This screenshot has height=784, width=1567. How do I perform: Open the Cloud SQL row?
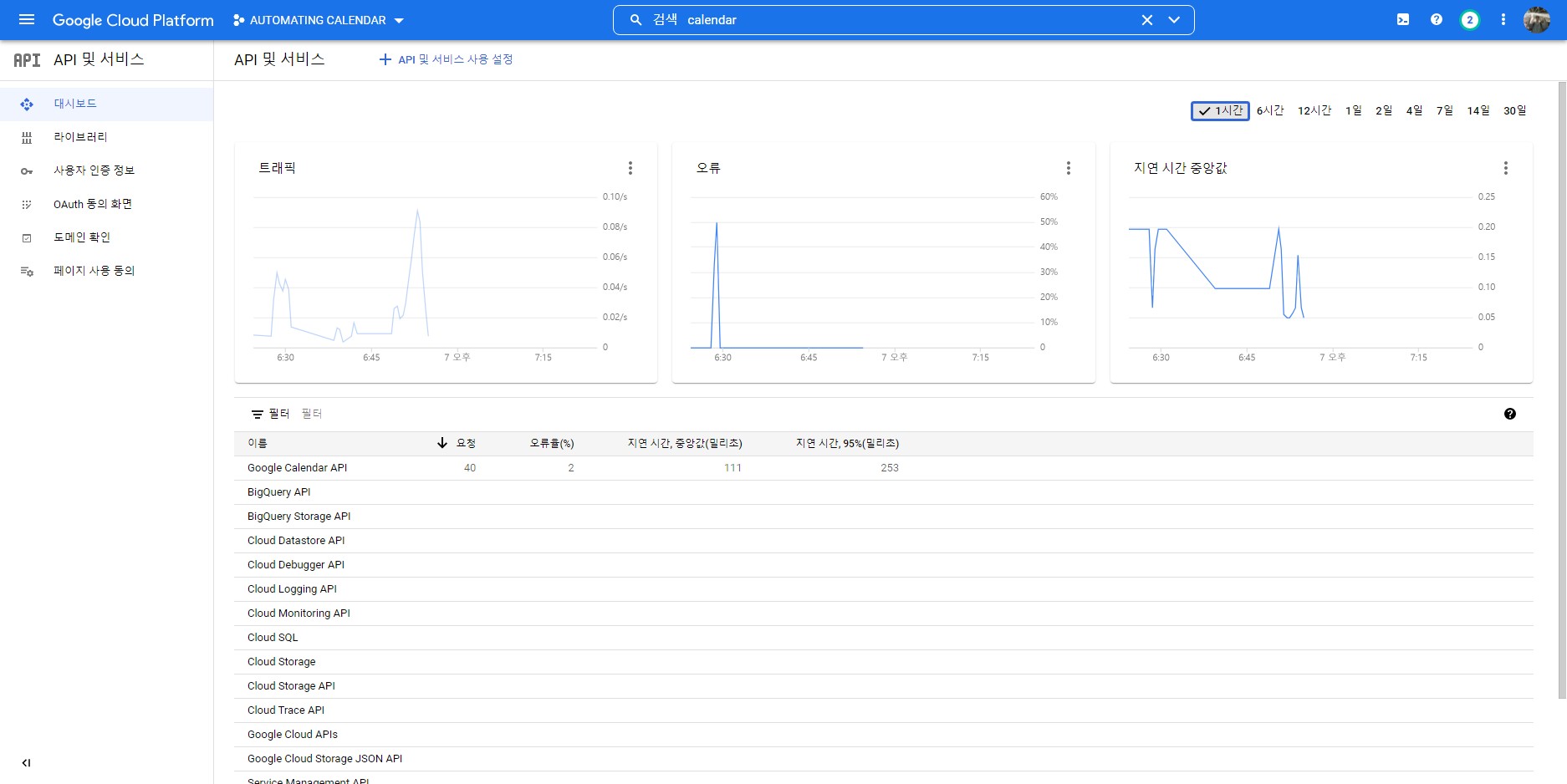coord(884,638)
